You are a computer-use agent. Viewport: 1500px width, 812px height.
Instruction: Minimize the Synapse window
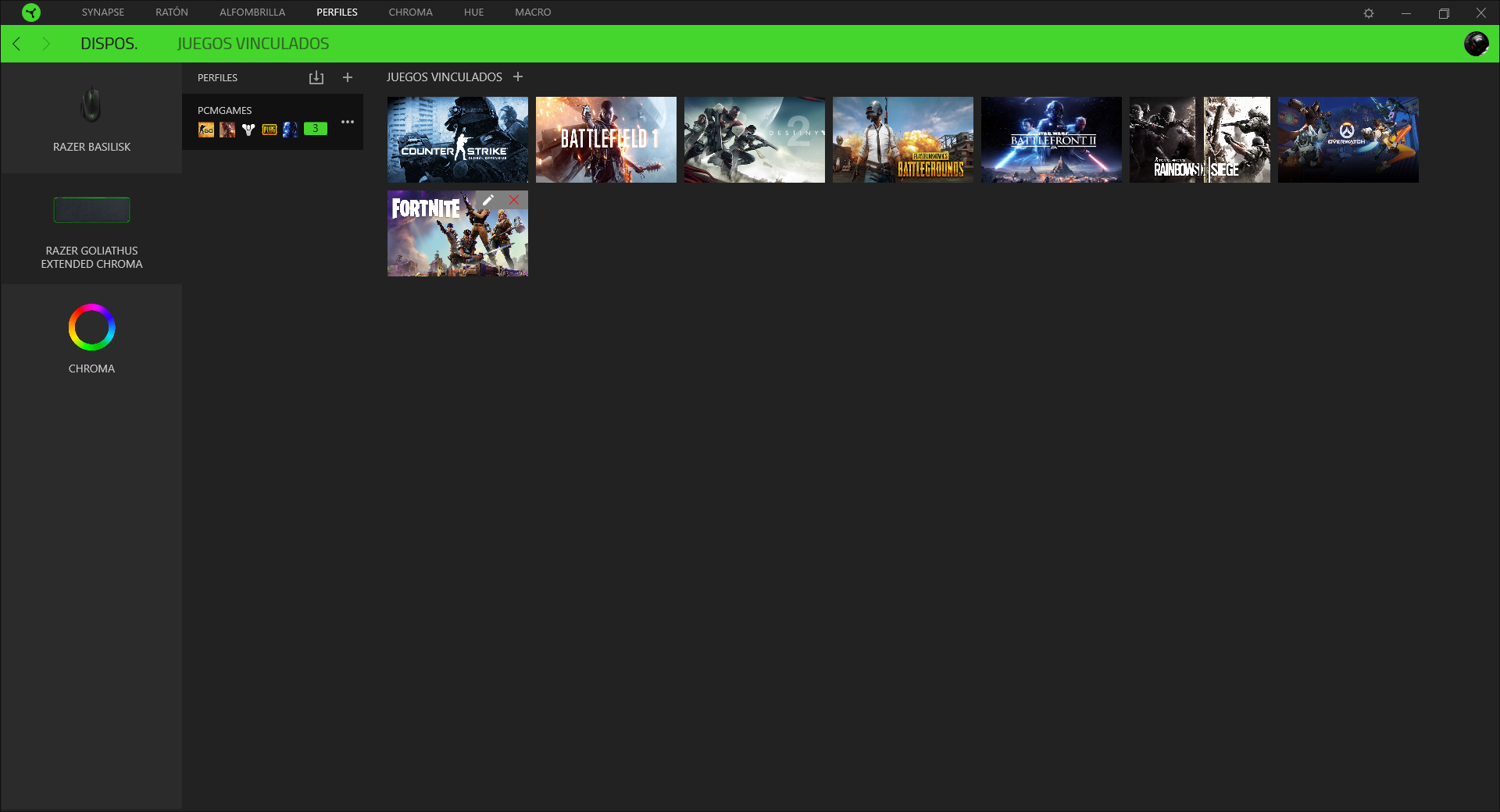(x=1406, y=13)
